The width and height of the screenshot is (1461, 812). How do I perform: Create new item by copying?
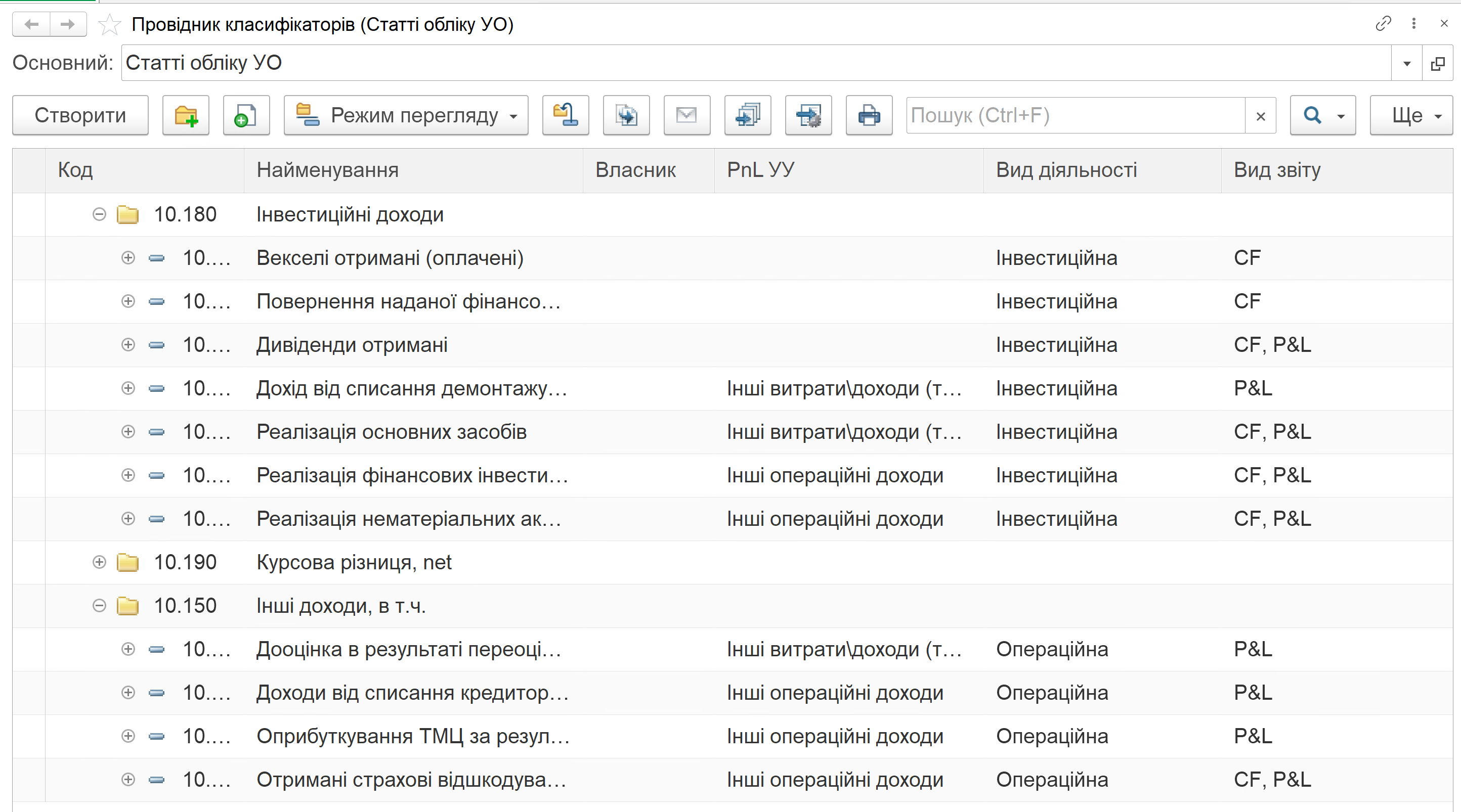coord(246,115)
